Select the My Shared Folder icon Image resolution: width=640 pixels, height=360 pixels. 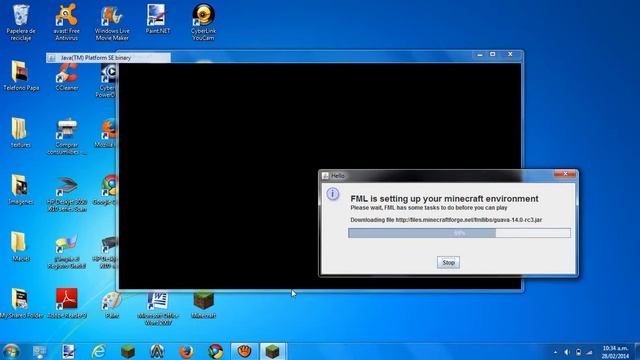[20, 304]
